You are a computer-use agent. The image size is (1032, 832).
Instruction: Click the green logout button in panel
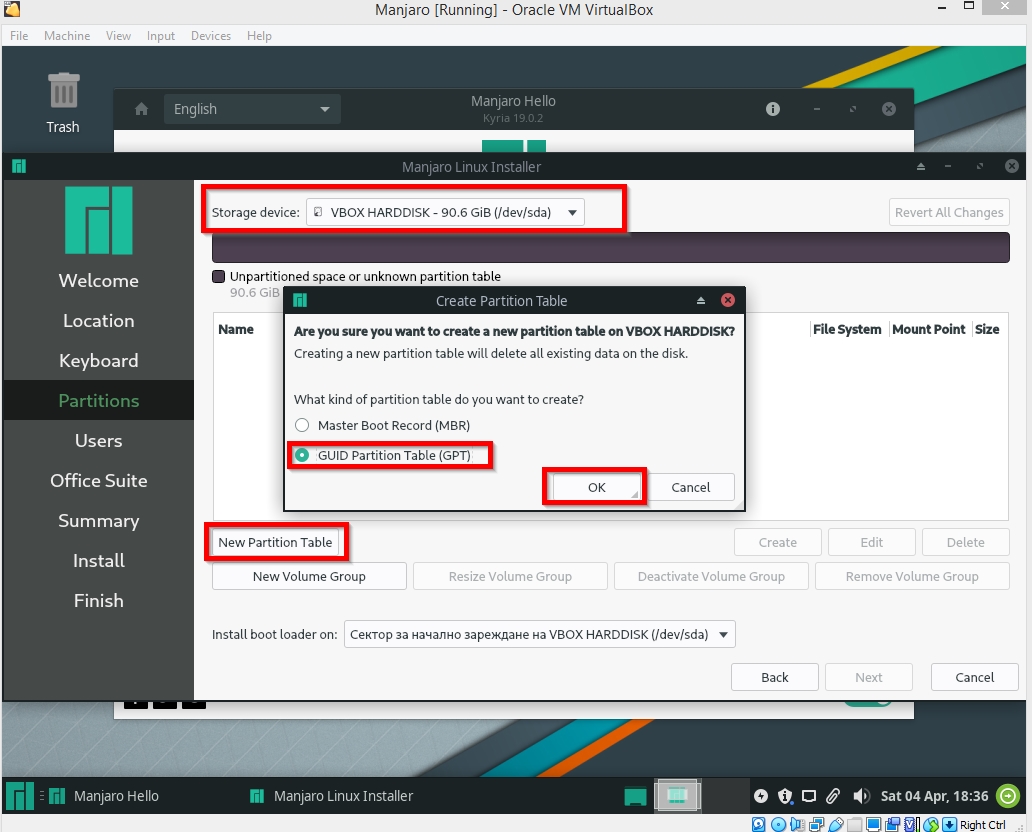(x=1008, y=796)
